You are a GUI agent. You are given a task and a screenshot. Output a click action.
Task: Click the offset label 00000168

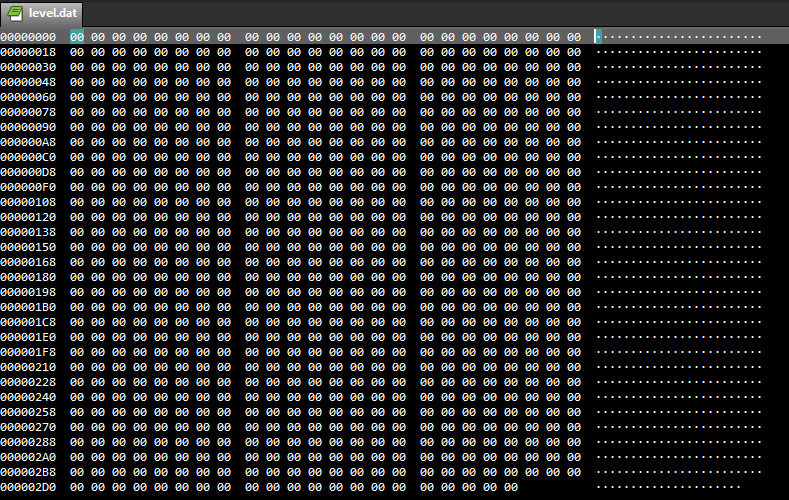[28, 262]
